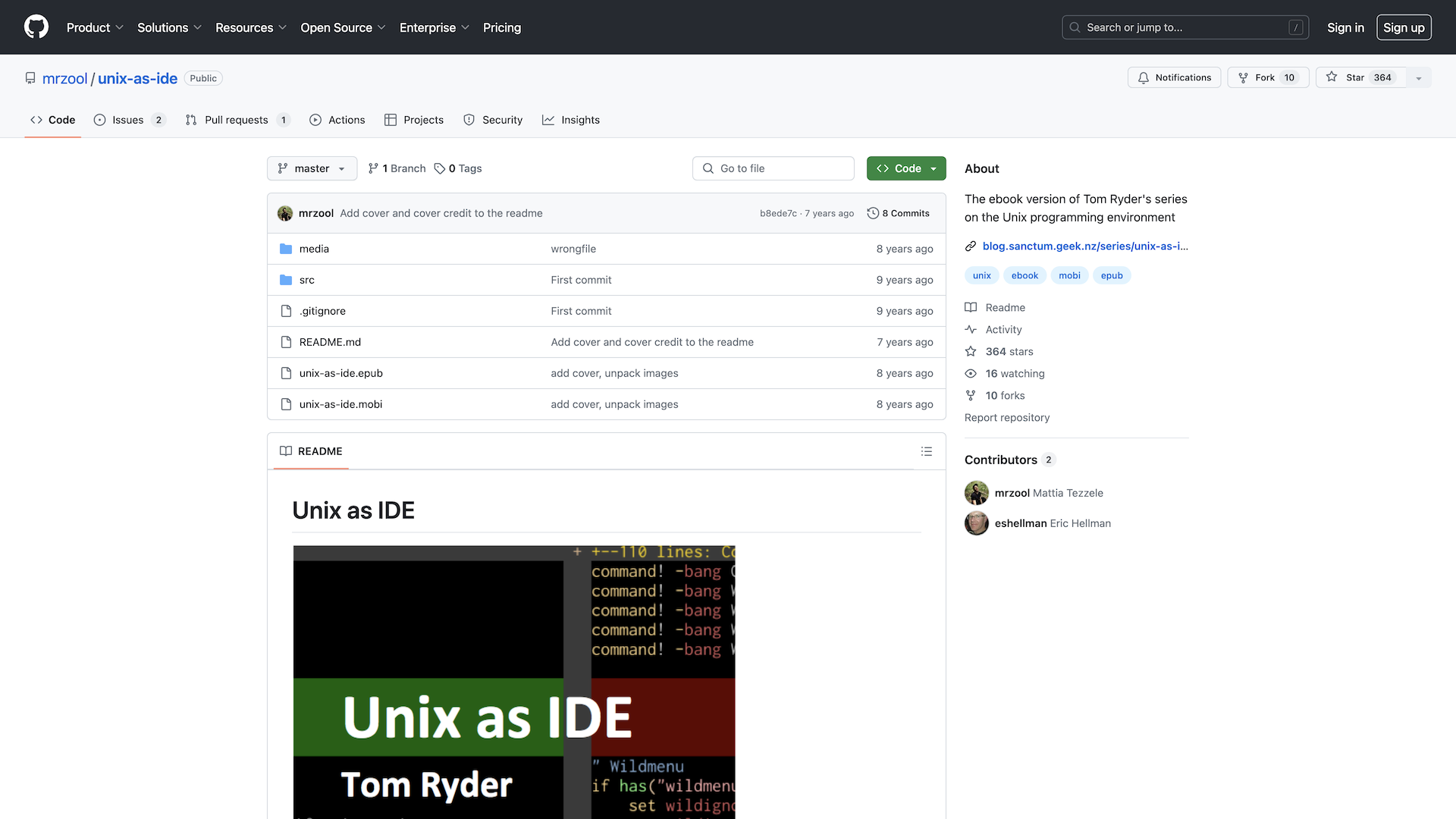Screen dimensions: 1456x819
Task: Go to the Pricing page
Action: (502, 27)
